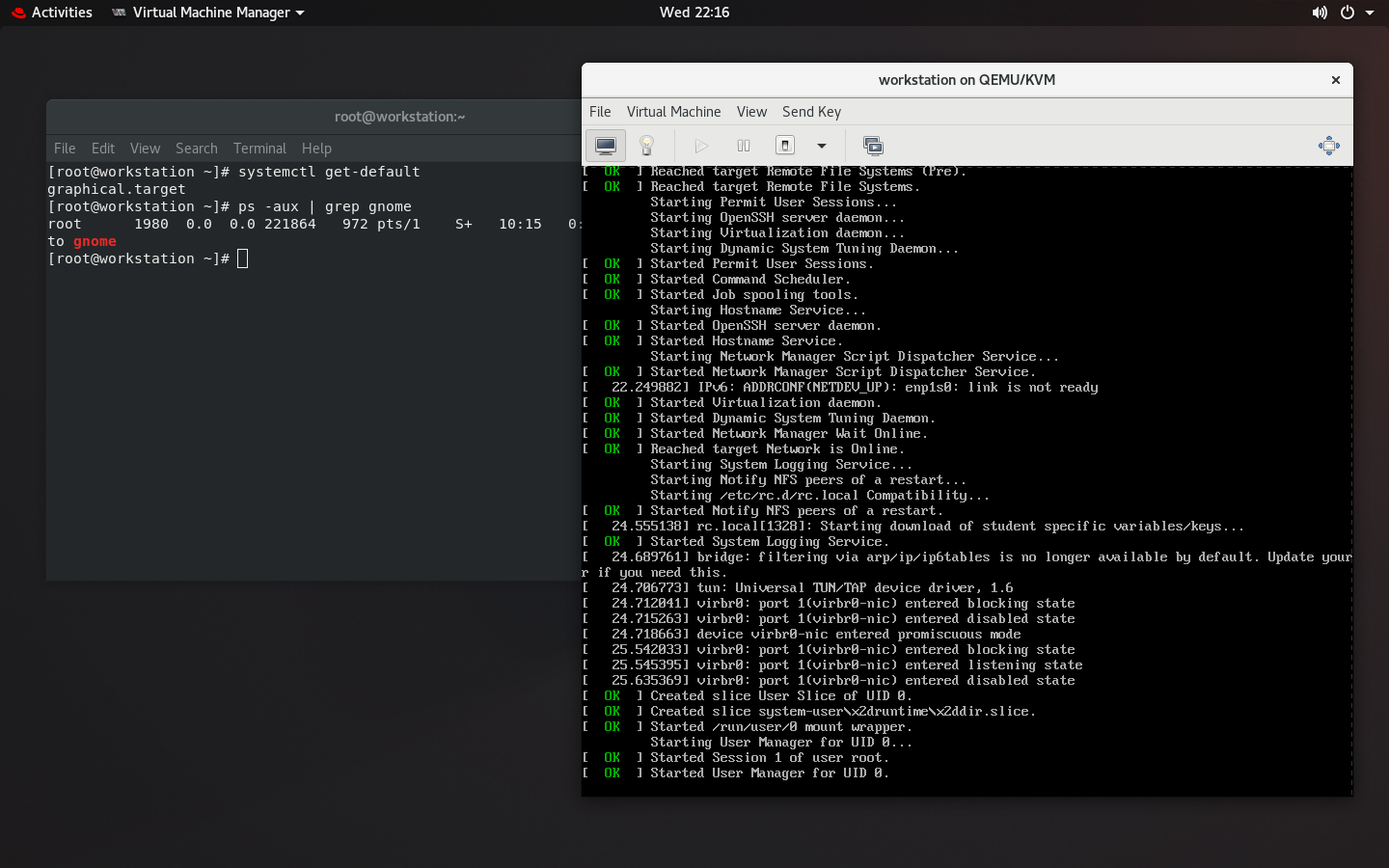Open terminal's Edit menu
The width and height of the screenshot is (1389, 868).
pos(103,149)
